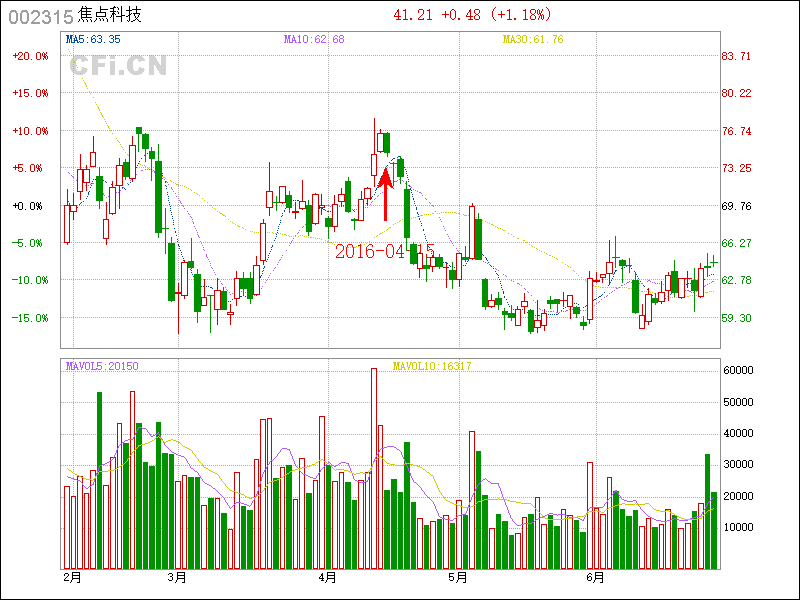Select the 6月 label on time axis
The image size is (800, 600).
595,578
